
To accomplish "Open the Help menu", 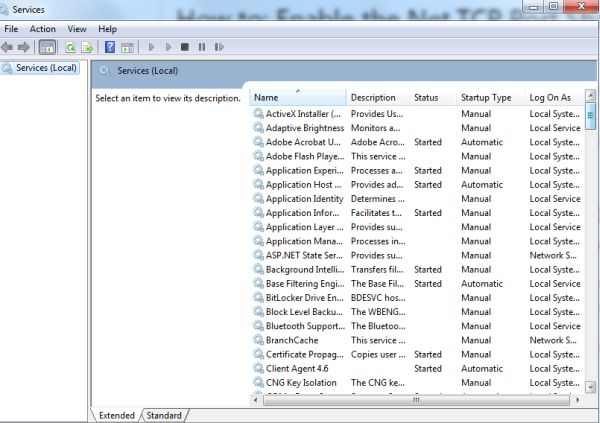I will coord(108,29).
